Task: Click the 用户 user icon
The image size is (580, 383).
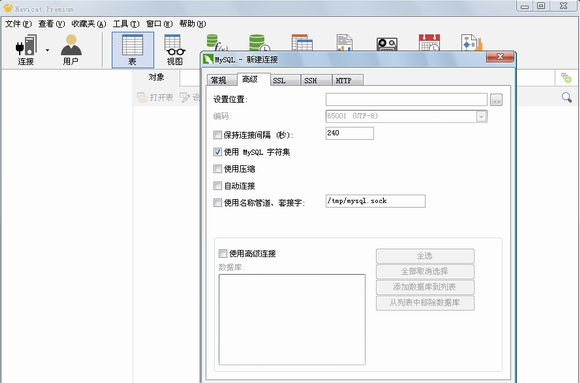Action: click(71, 45)
